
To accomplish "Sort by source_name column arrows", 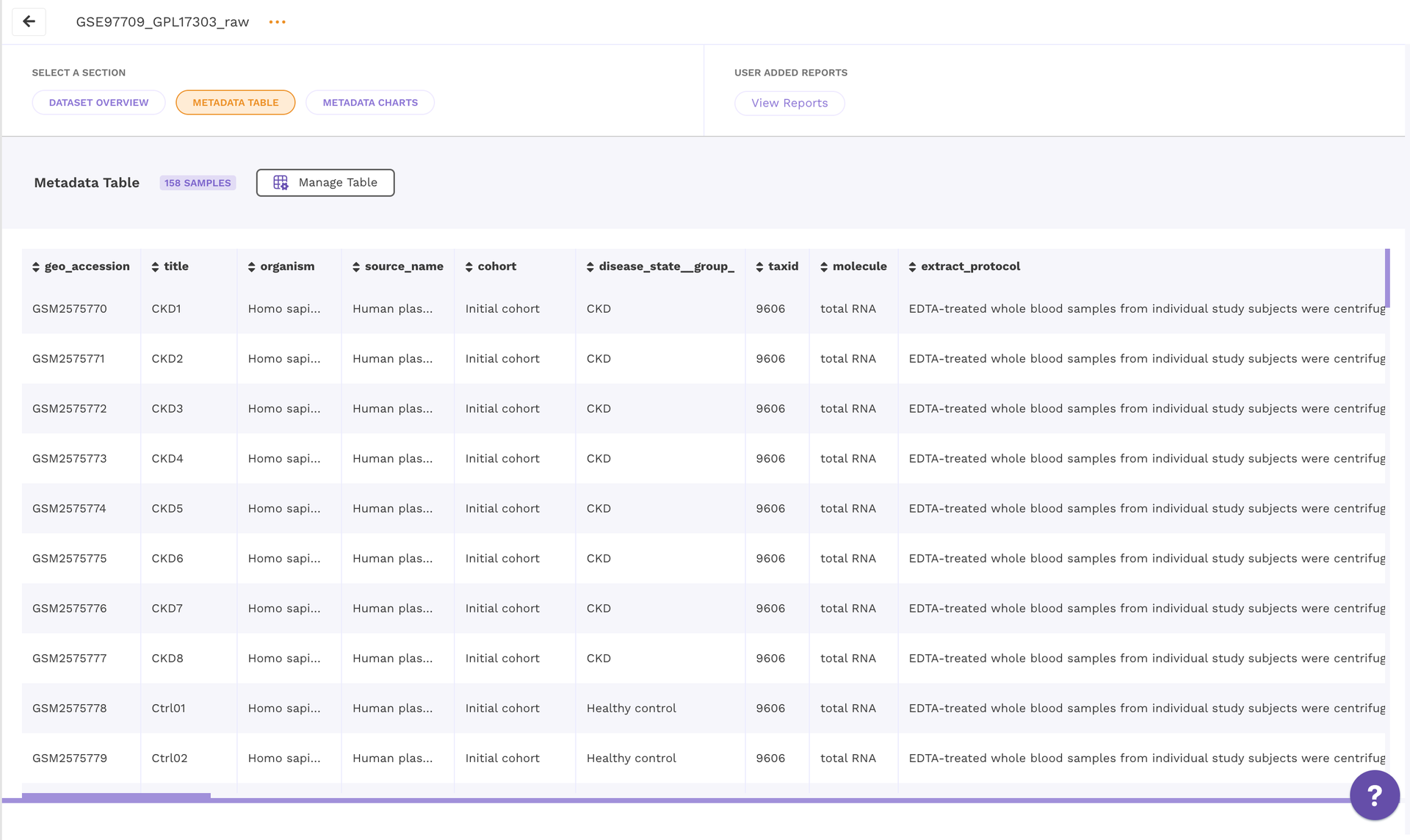I will pos(356,267).
